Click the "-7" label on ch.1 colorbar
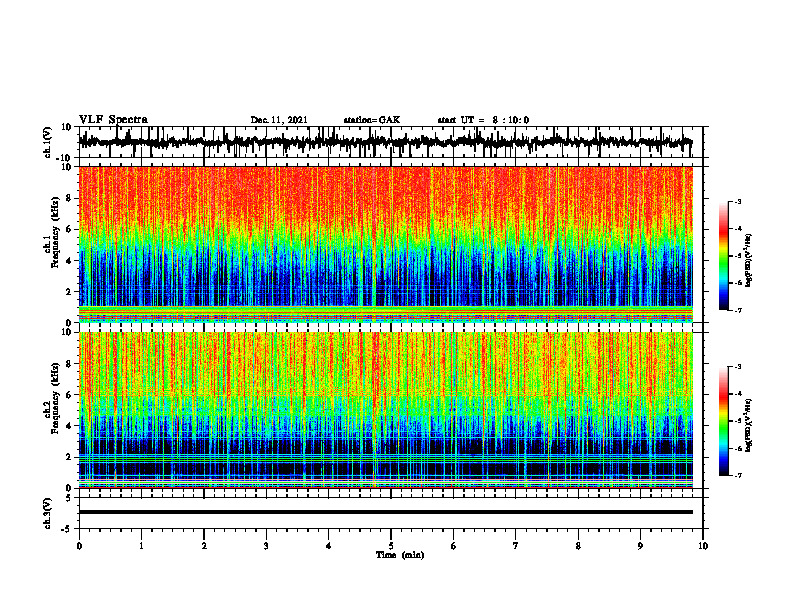Screen dimensions: 792x612 pos(738,310)
